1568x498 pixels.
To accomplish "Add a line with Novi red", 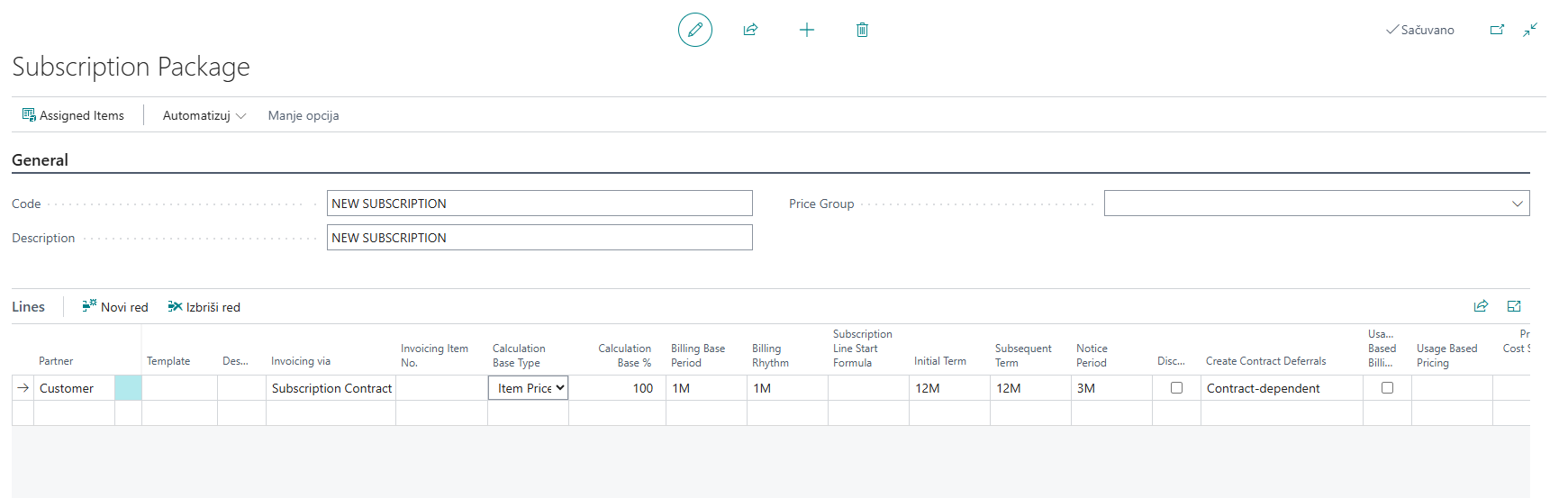I will tap(115, 307).
